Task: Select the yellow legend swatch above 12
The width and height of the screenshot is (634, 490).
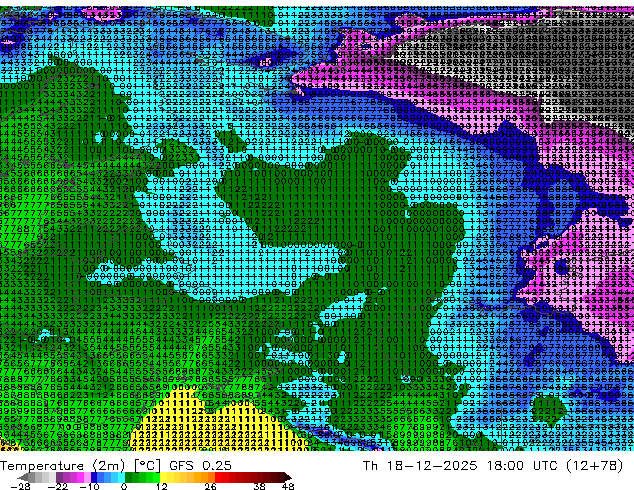Action: [163, 477]
